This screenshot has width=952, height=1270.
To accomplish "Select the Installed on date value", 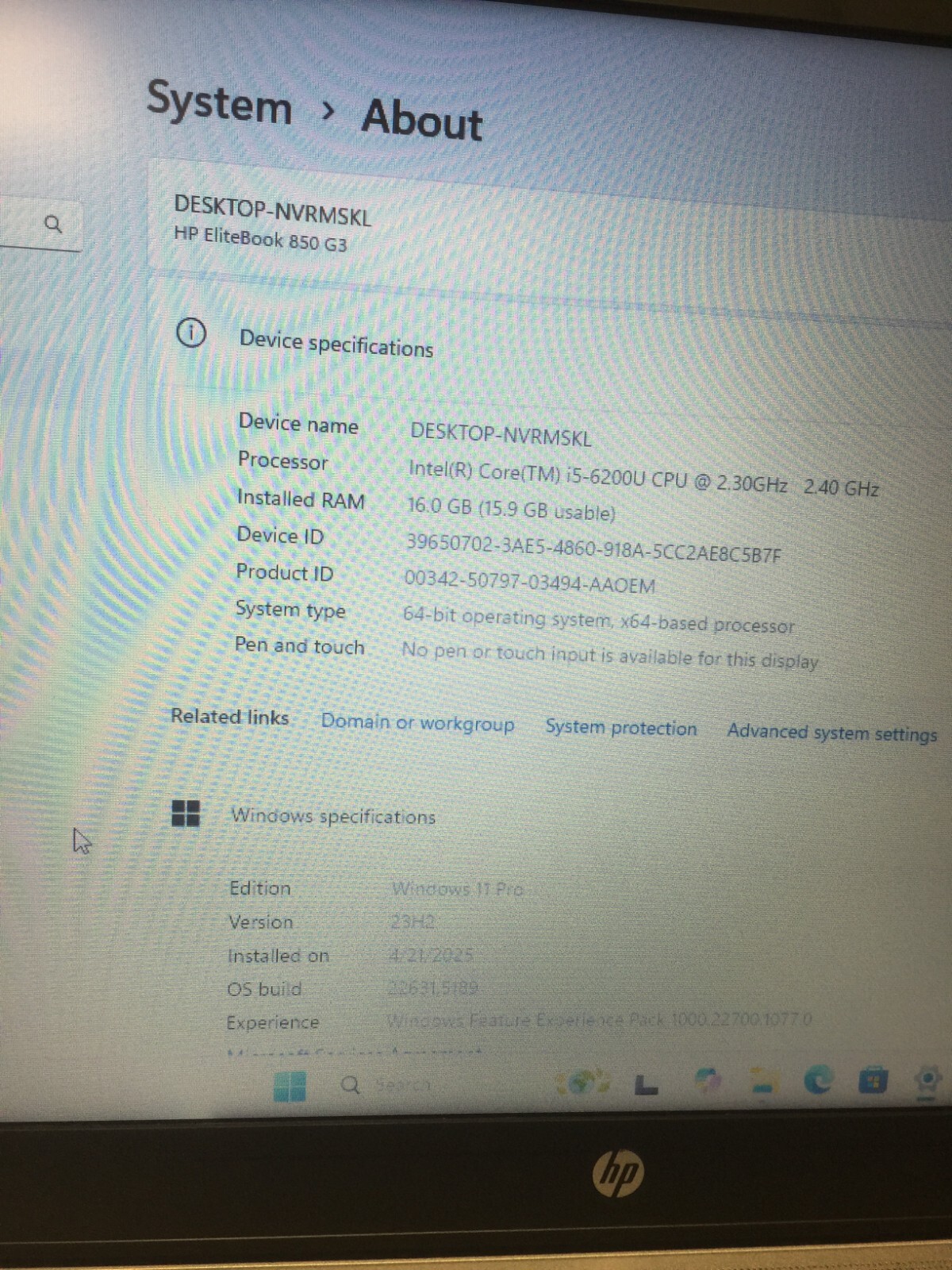I will pos(432,955).
